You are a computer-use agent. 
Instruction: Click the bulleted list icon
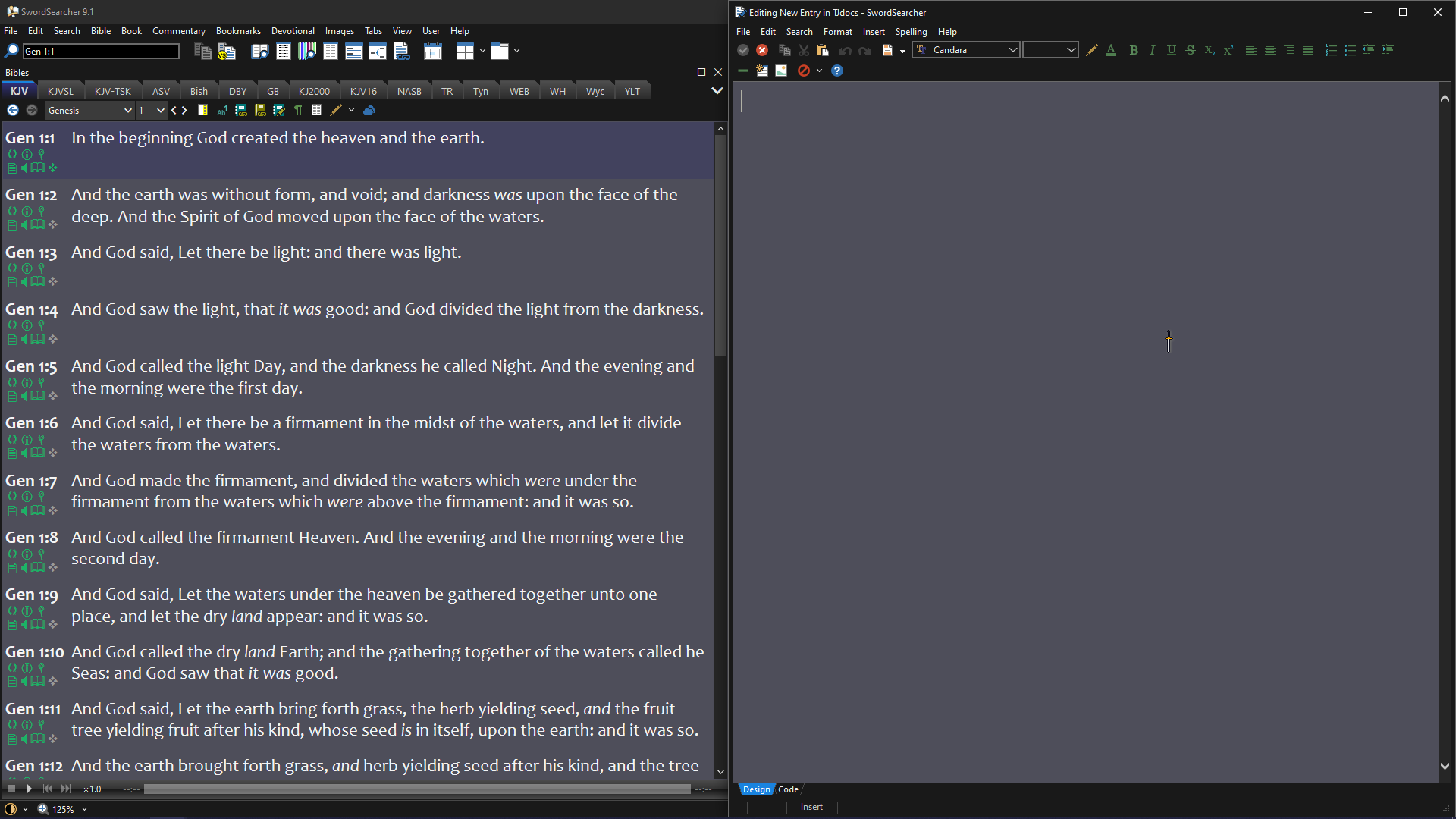[x=1350, y=50]
